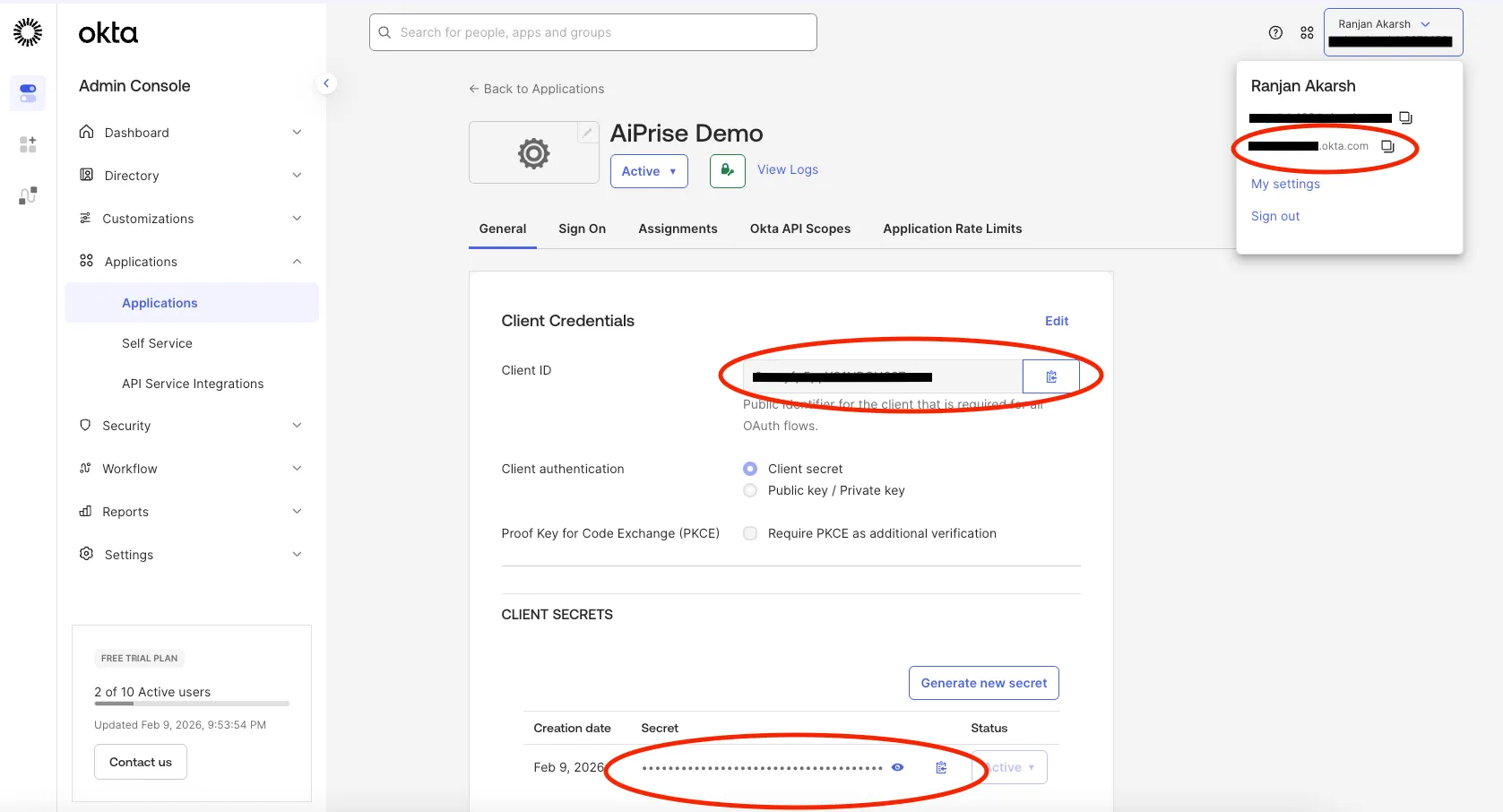Collapse the sidebar with the arrow button
The height and width of the screenshot is (812, 1503).
[326, 83]
